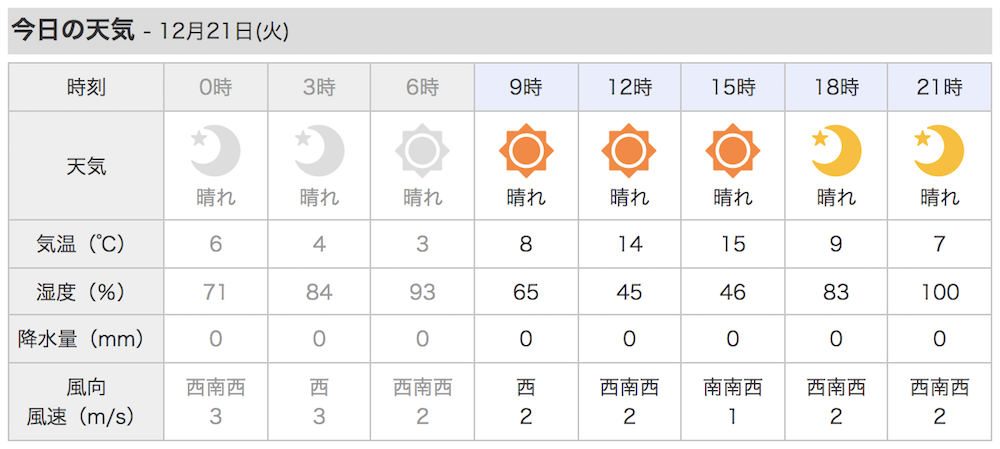Select the orange sun icon at 15時
The width and height of the screenshot is (1000, 449).
[733, 151]
